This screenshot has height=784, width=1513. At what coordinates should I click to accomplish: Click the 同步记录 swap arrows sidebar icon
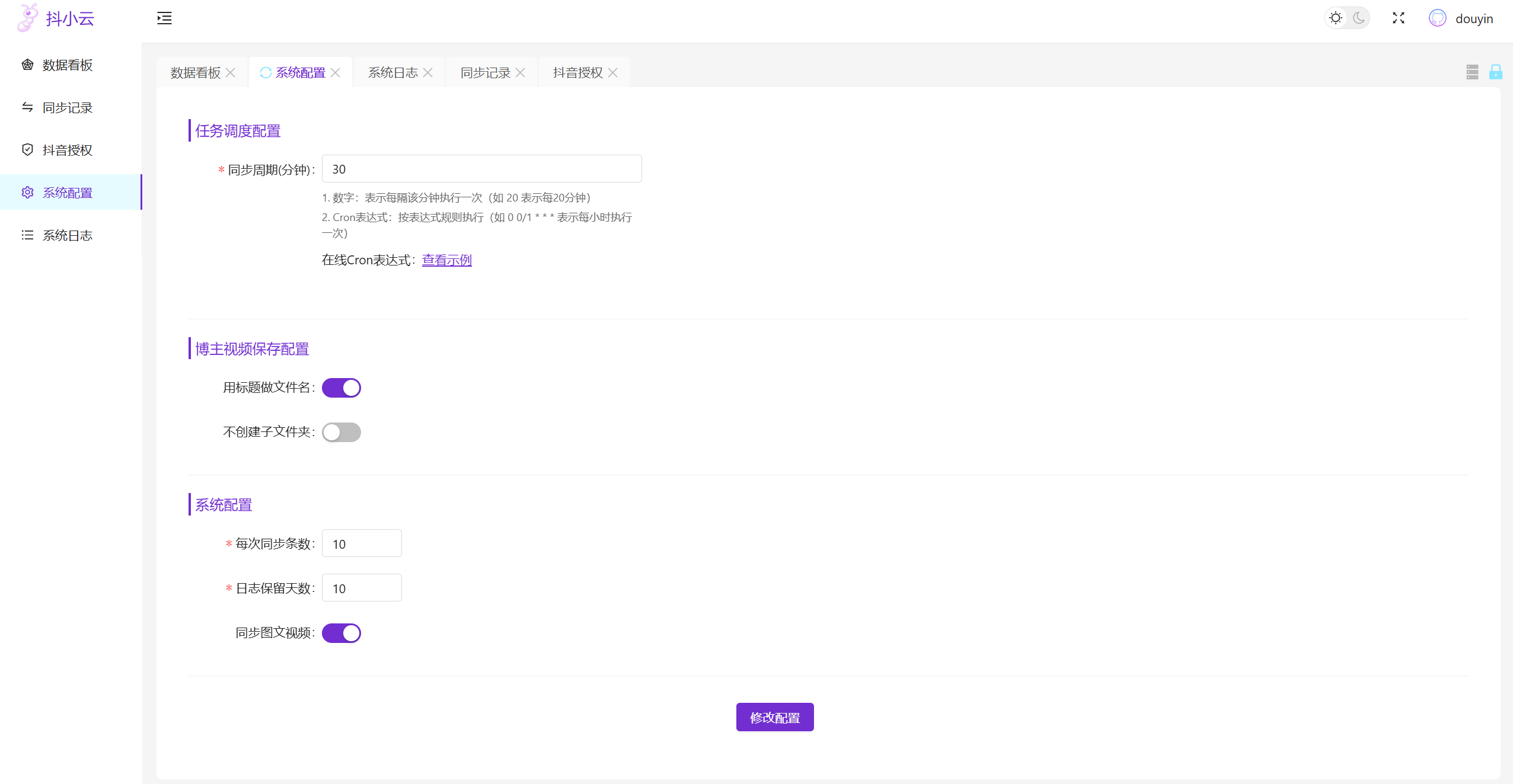[27, 107]
